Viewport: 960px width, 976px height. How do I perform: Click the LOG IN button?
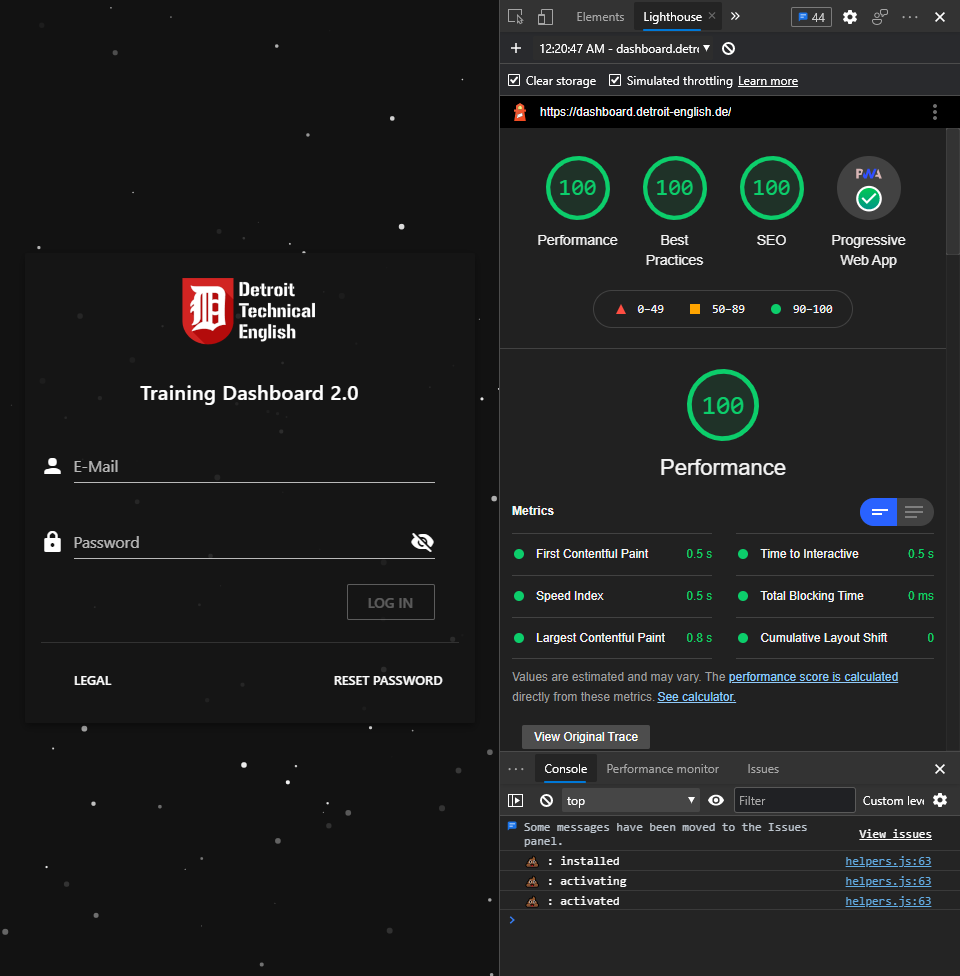click(390, 603)
